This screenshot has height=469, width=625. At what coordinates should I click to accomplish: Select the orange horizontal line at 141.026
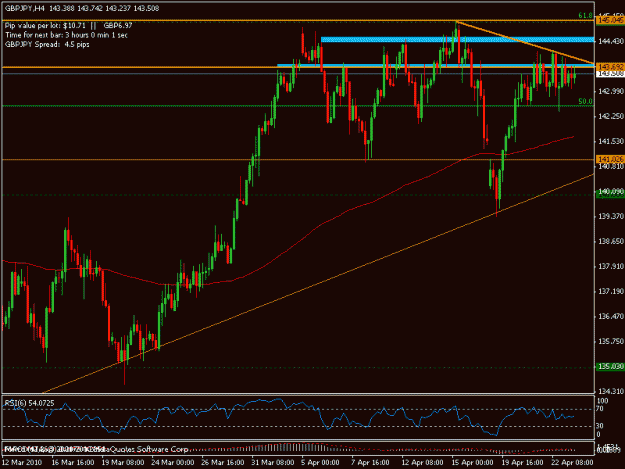[x=298, y=160]
